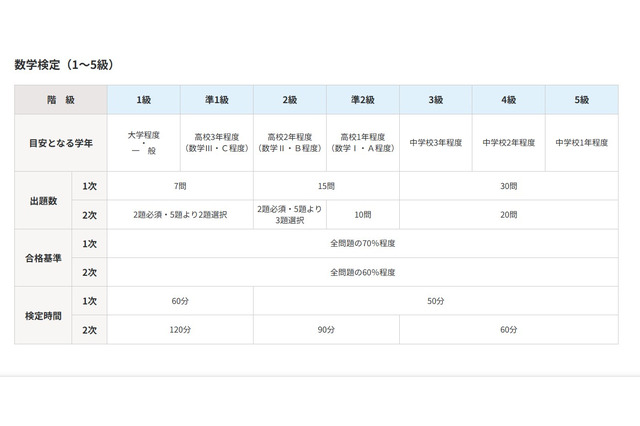Select the 階級 header cell
640x426 pixels.
pyautogui.click(x=60, y=100)
